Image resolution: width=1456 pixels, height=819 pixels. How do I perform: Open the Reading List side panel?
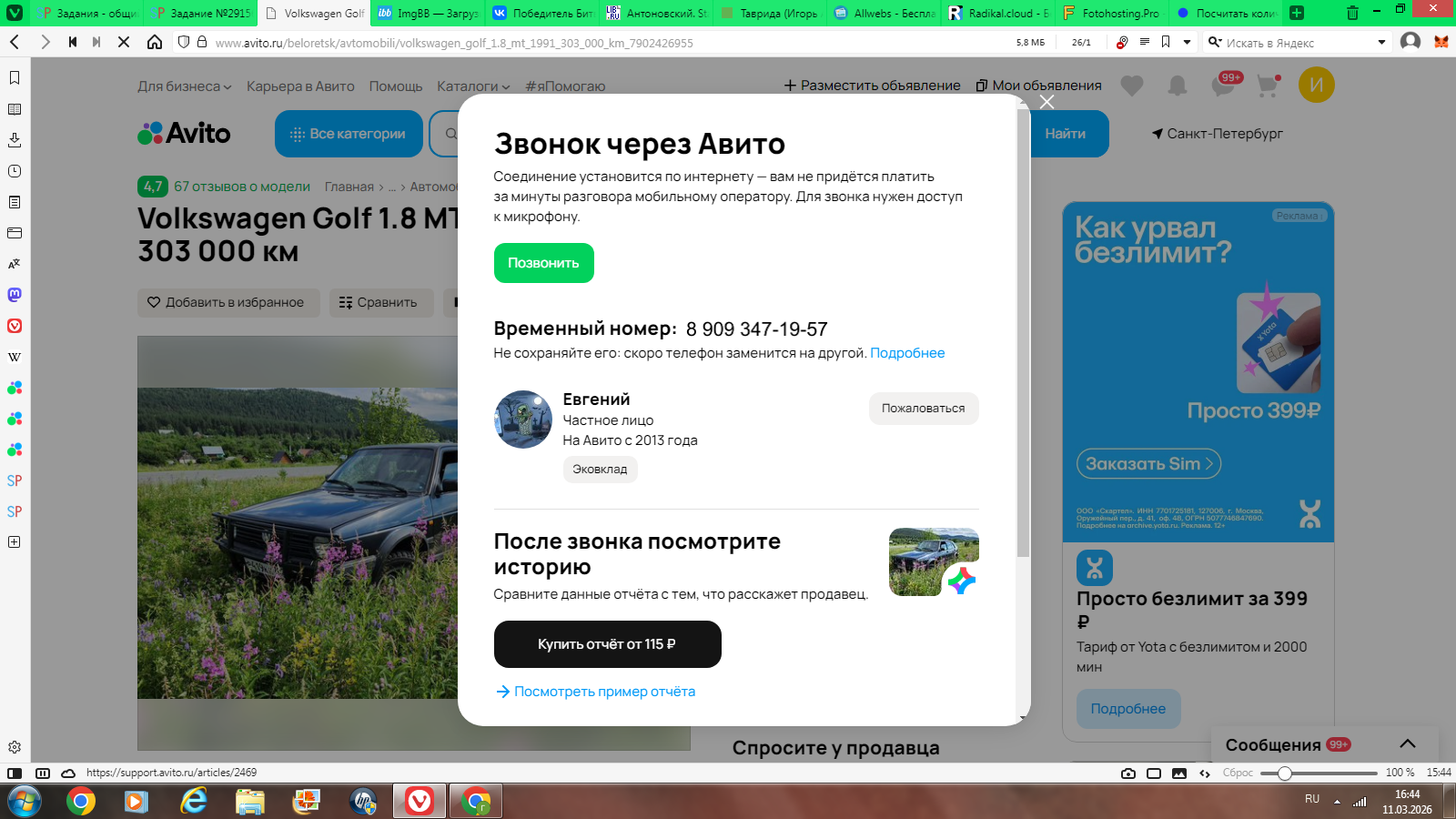click(x=15, y=109)
